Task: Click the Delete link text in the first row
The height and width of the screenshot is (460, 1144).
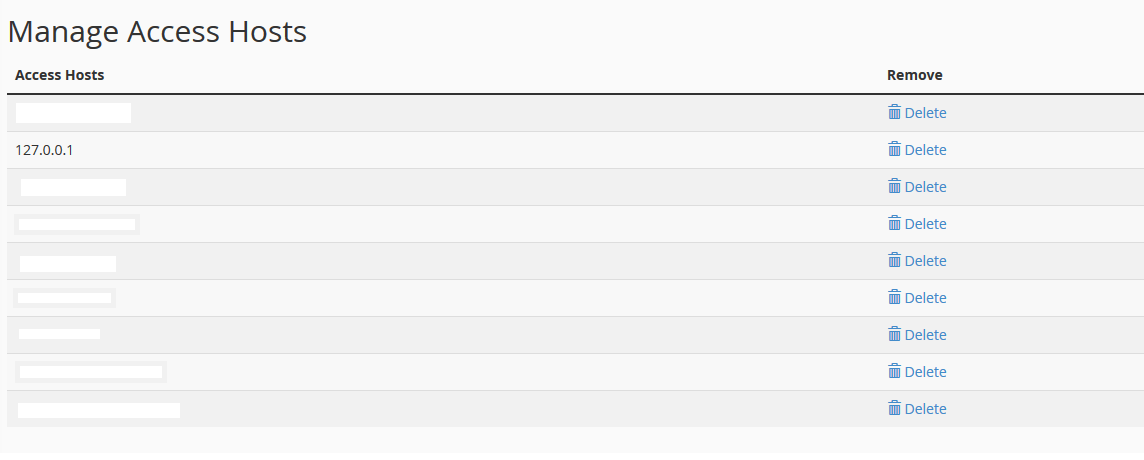Action: click(925, 113)
